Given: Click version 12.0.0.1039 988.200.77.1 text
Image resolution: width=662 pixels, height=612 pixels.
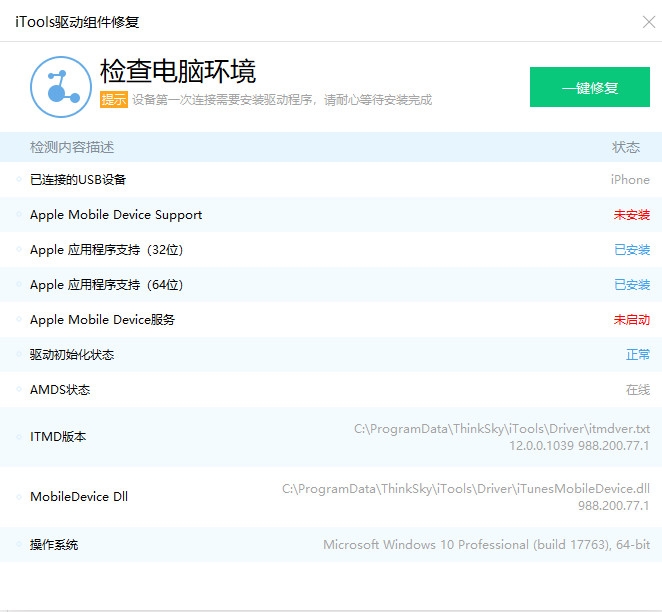Looking at the screenshot, I should pos(579,446).
